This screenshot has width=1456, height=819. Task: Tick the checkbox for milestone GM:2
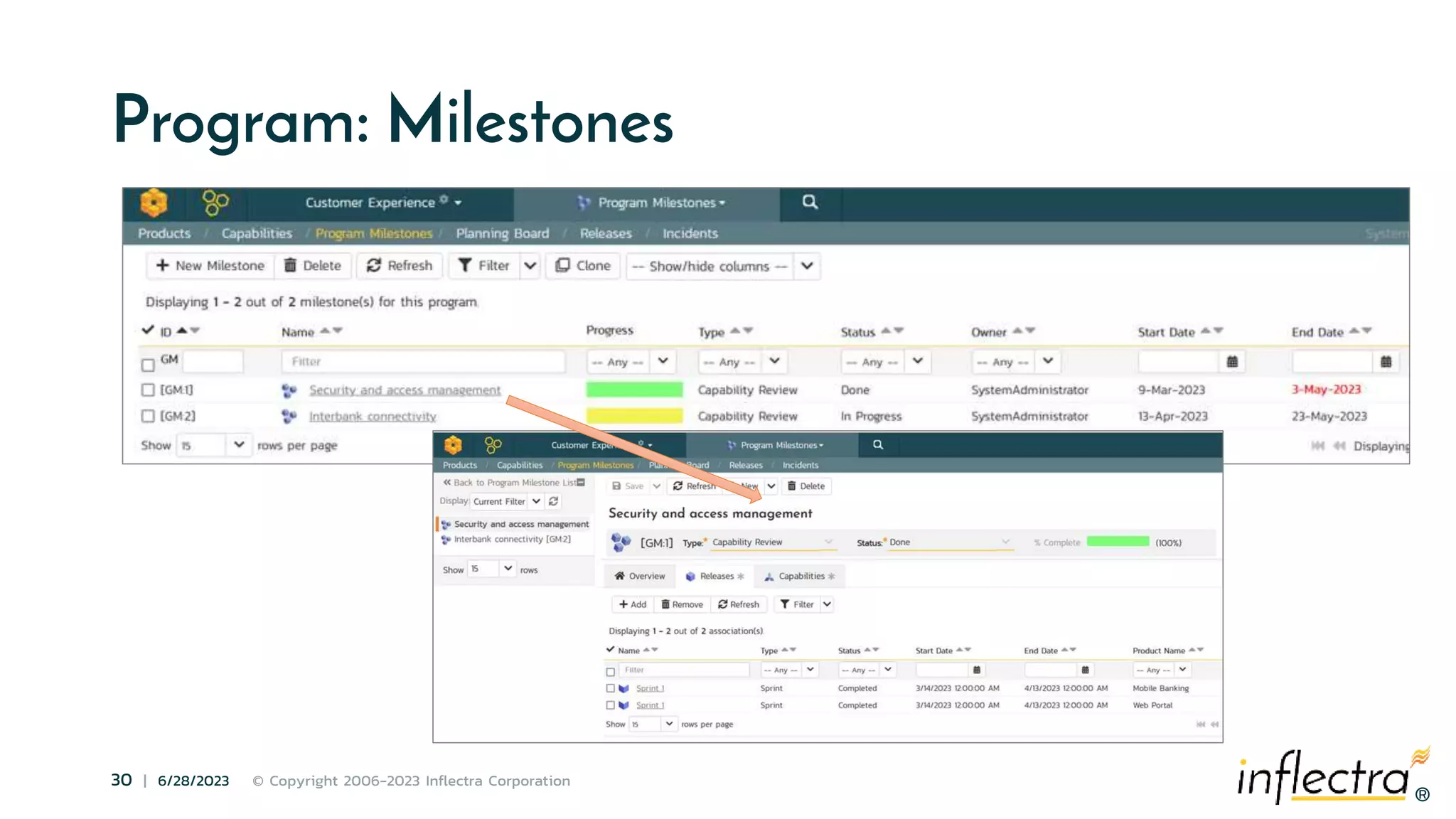tap(148, 417)
